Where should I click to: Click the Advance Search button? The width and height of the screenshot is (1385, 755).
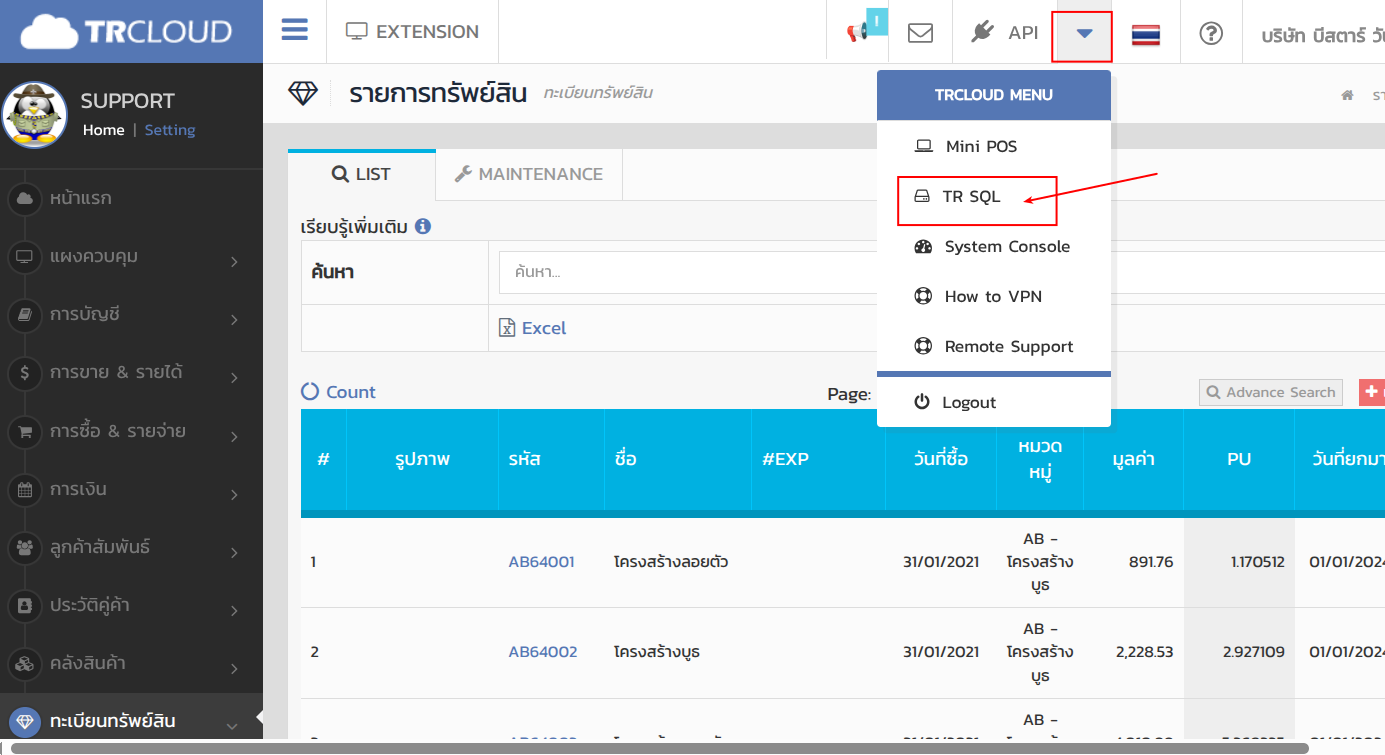click(1270, 392)
